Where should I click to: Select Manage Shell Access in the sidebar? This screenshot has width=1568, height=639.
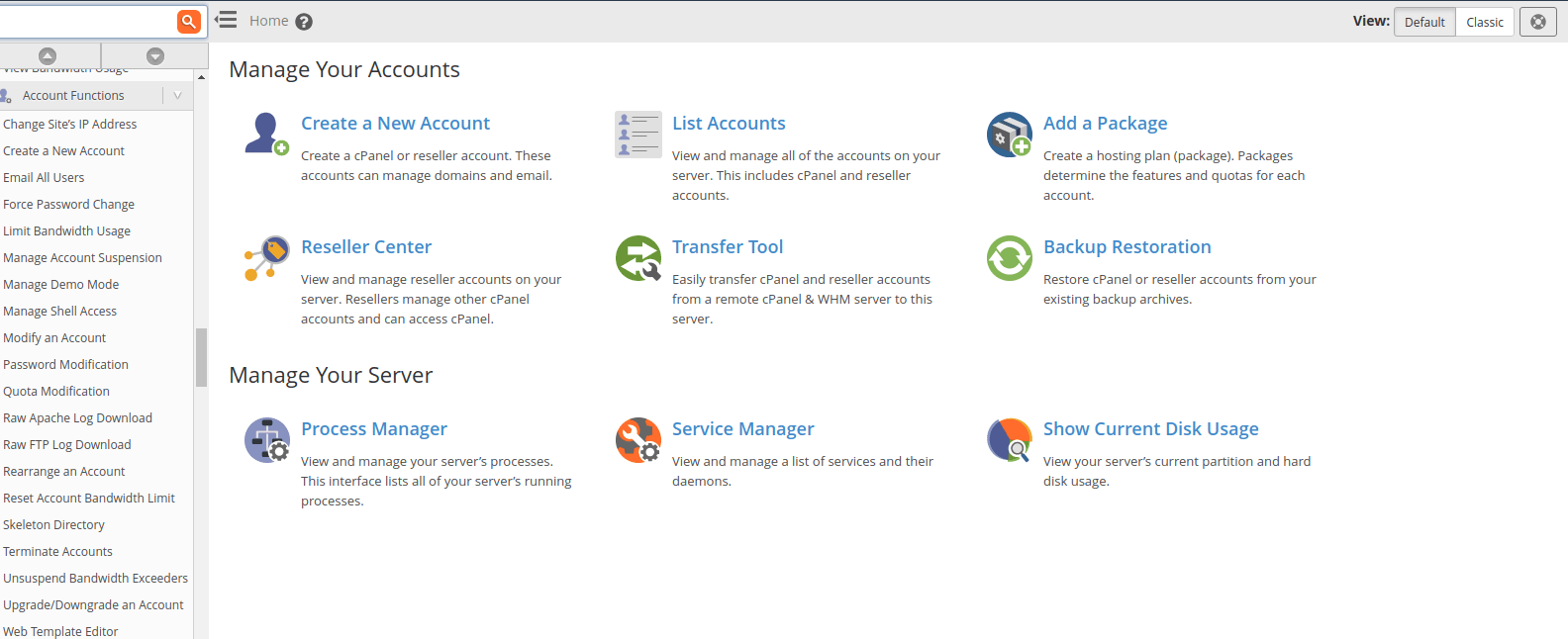pos(59,312)
